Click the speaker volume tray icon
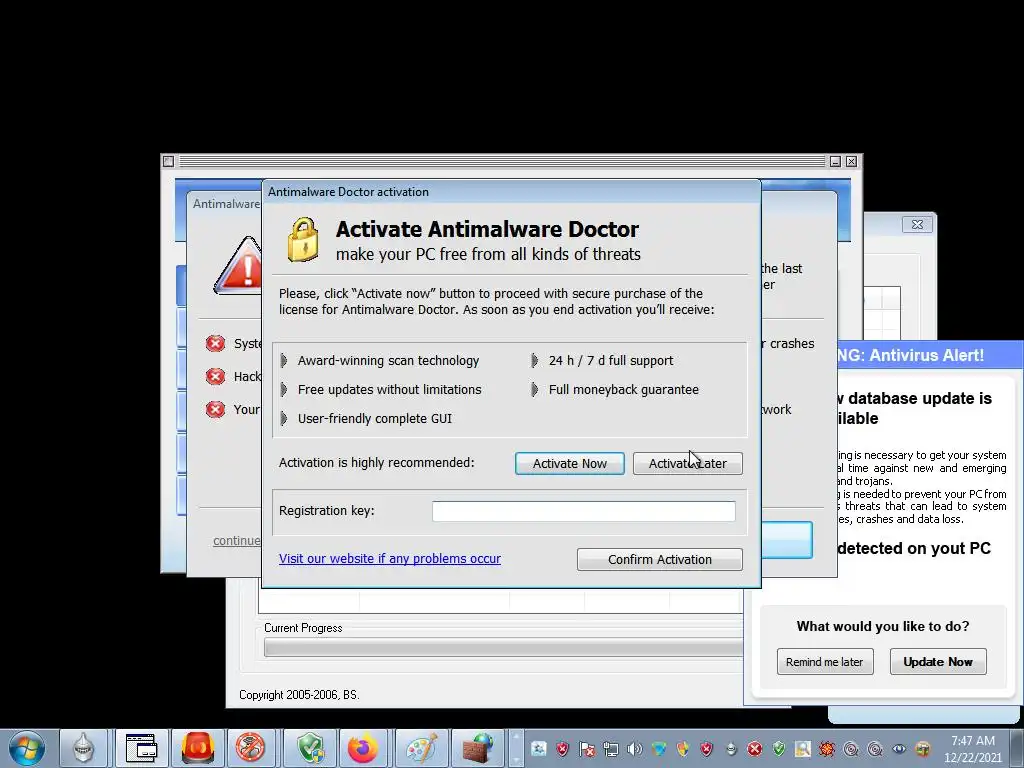This screenshot has height=768, width=1024. (x=634, y=749)
